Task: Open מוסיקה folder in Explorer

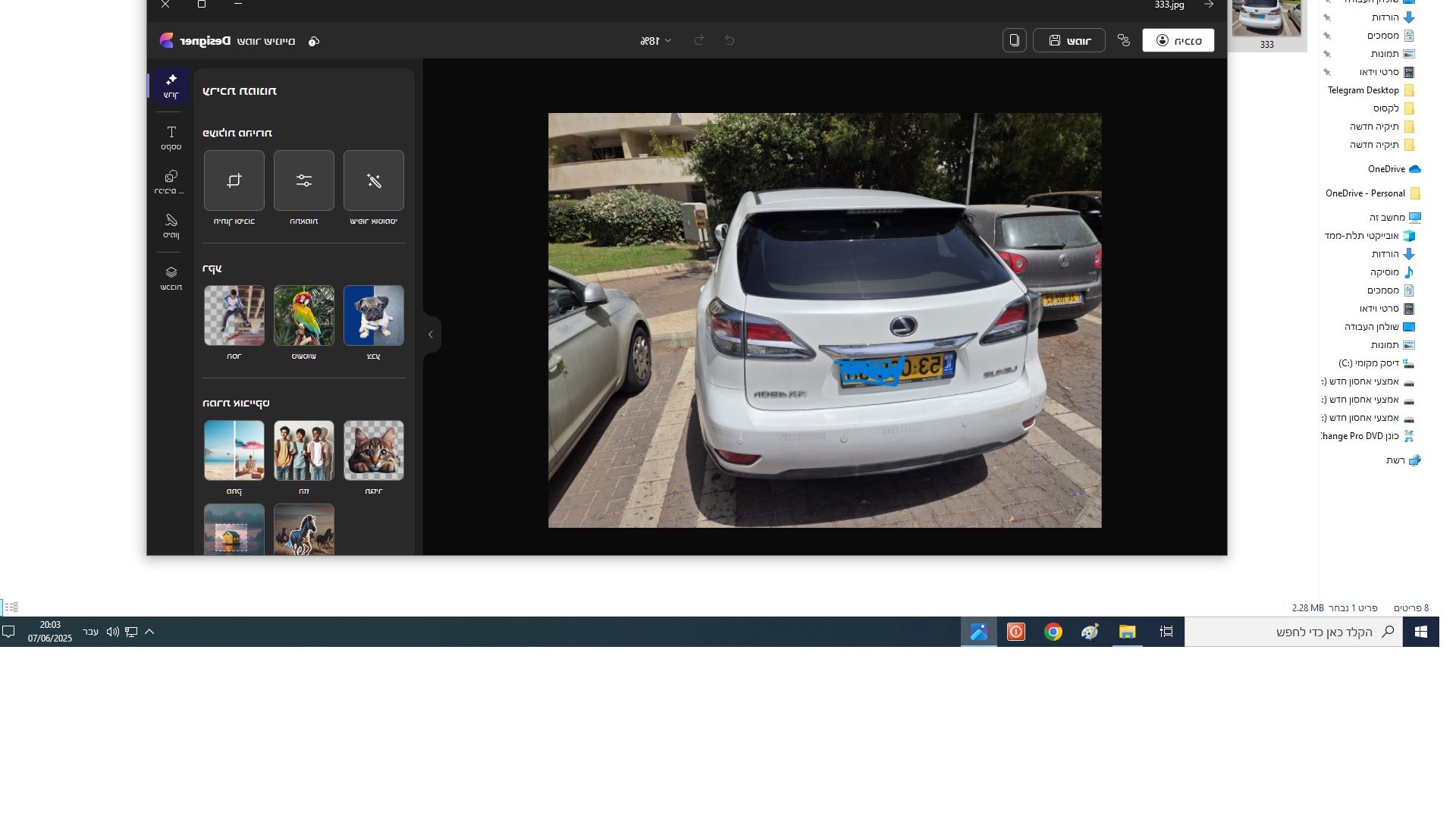Action: 1392,272
